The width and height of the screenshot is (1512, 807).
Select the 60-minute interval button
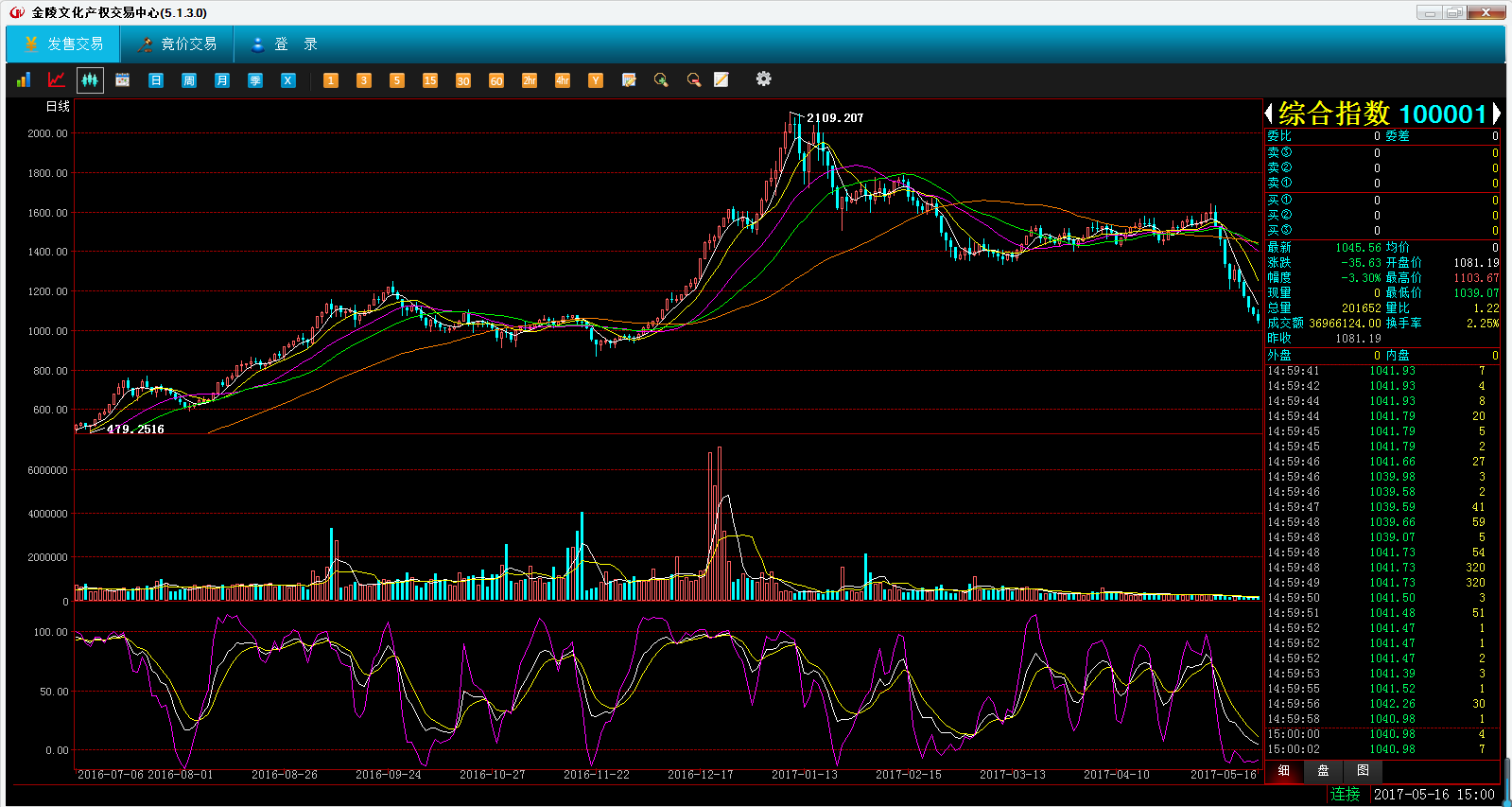click(496, 80)
